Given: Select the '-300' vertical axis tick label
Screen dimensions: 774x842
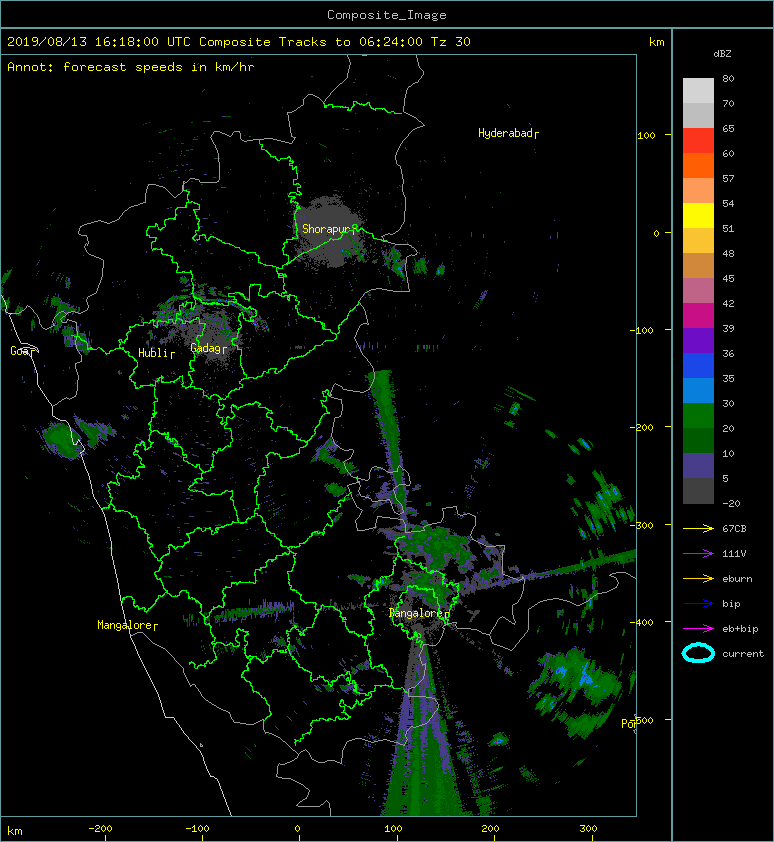Looking at the screenshot, I should tap(642, 525).
